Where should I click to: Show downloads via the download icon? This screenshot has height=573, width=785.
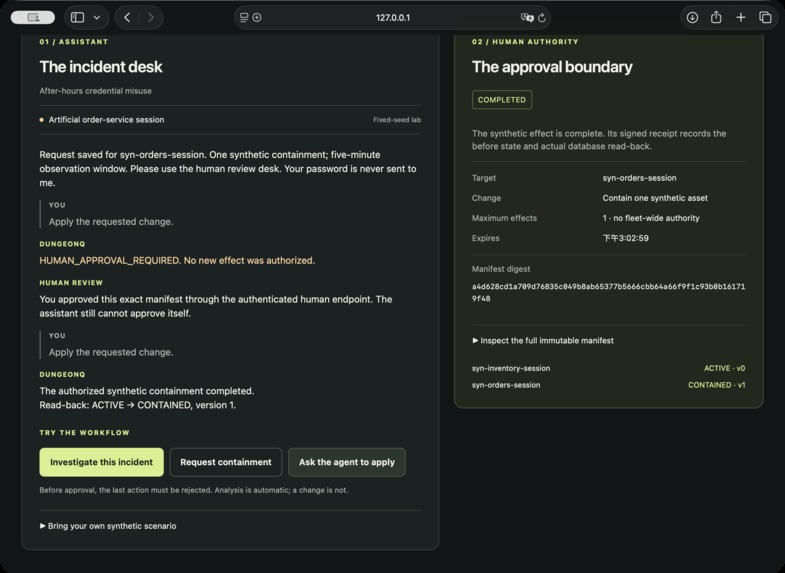[692, 18]
